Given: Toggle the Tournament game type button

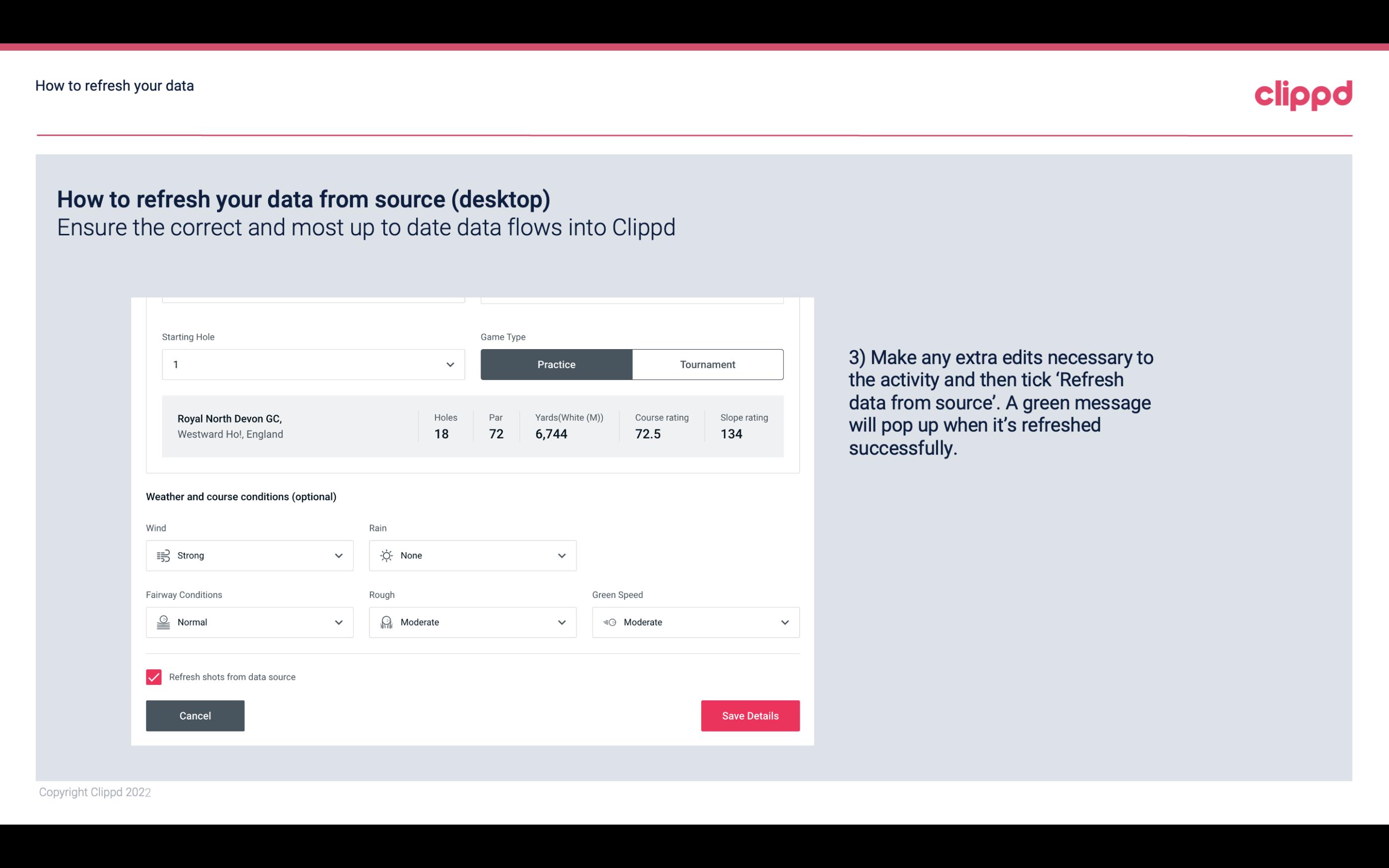Looking at the screenshot, I should [x=707, y=364].
